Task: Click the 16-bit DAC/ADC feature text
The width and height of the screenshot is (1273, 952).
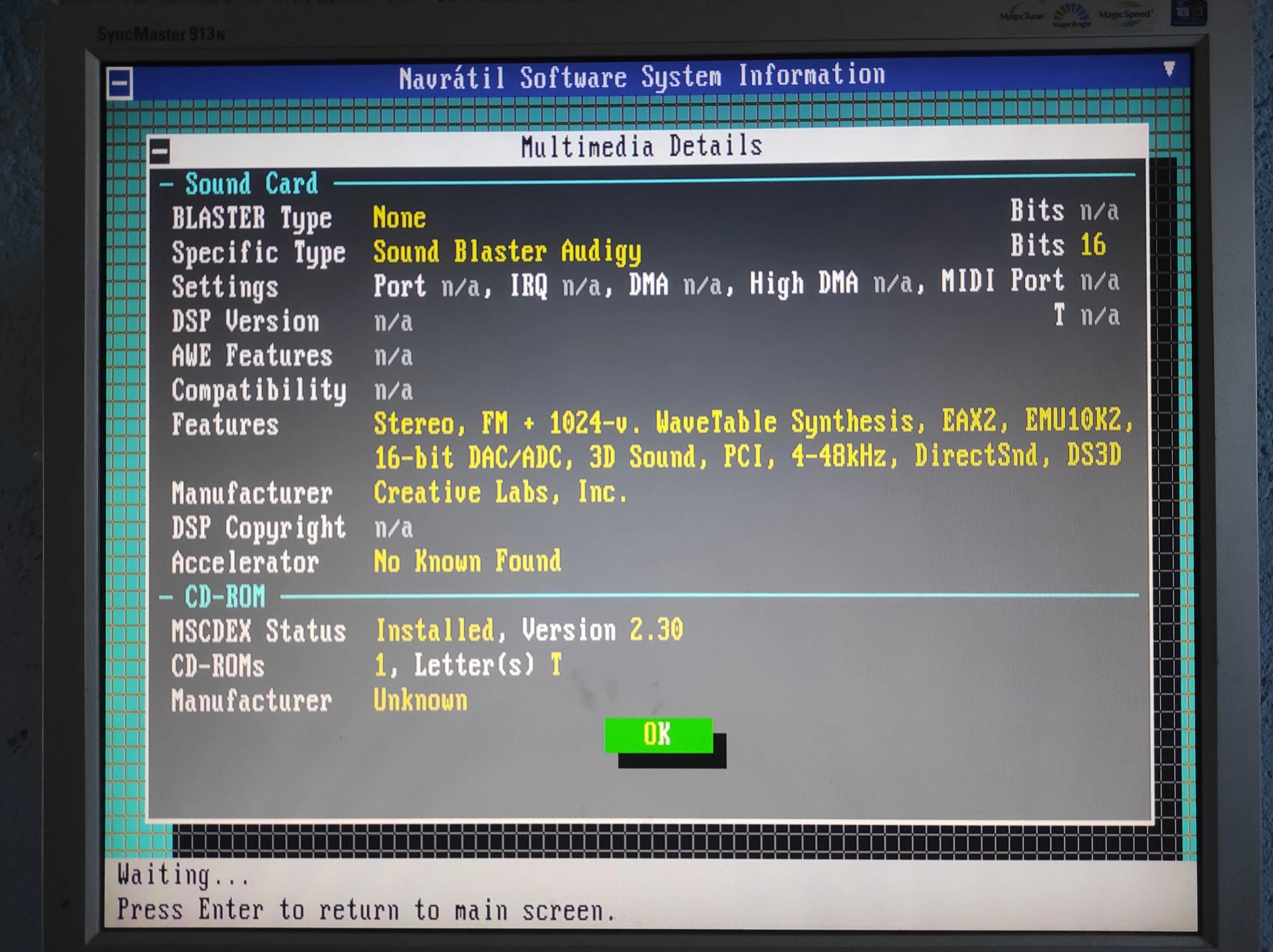Action: 468,457
